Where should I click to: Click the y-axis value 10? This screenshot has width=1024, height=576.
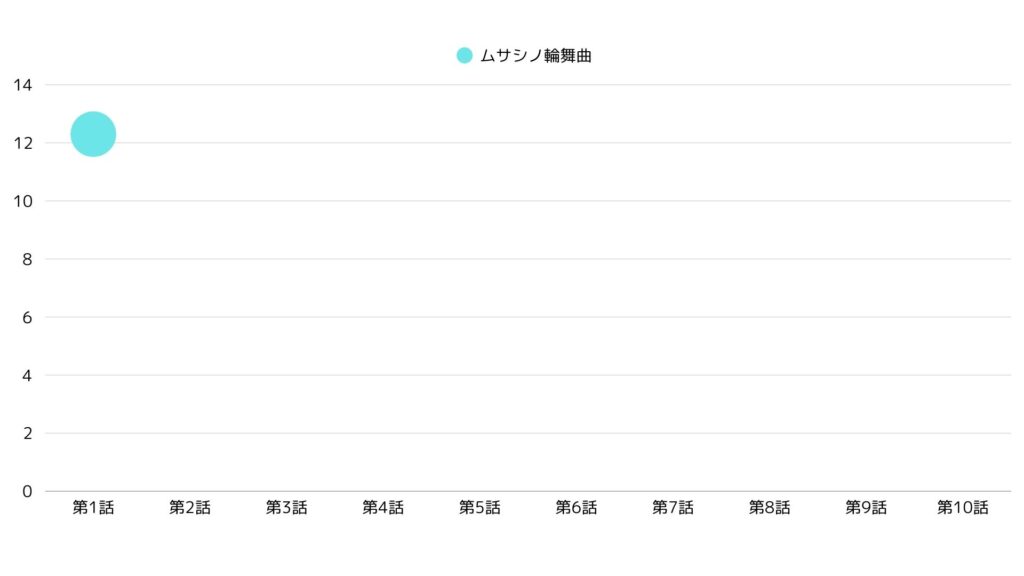coord(23,201)
